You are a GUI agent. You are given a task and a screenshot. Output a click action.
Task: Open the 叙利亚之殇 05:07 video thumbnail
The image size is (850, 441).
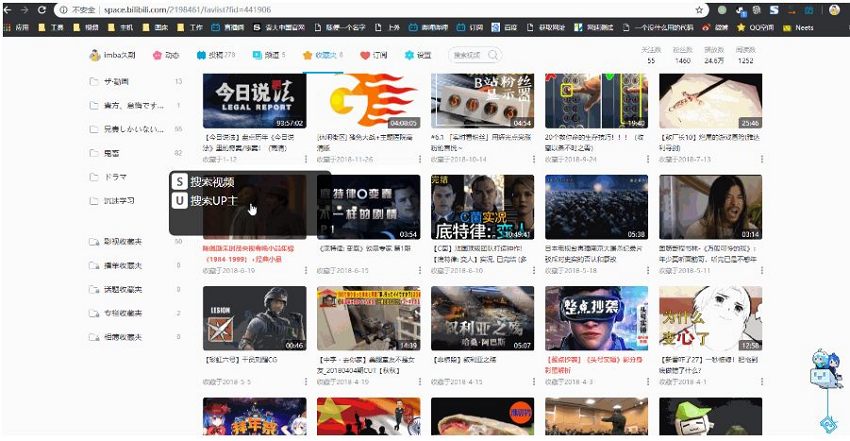pos(482,319)
